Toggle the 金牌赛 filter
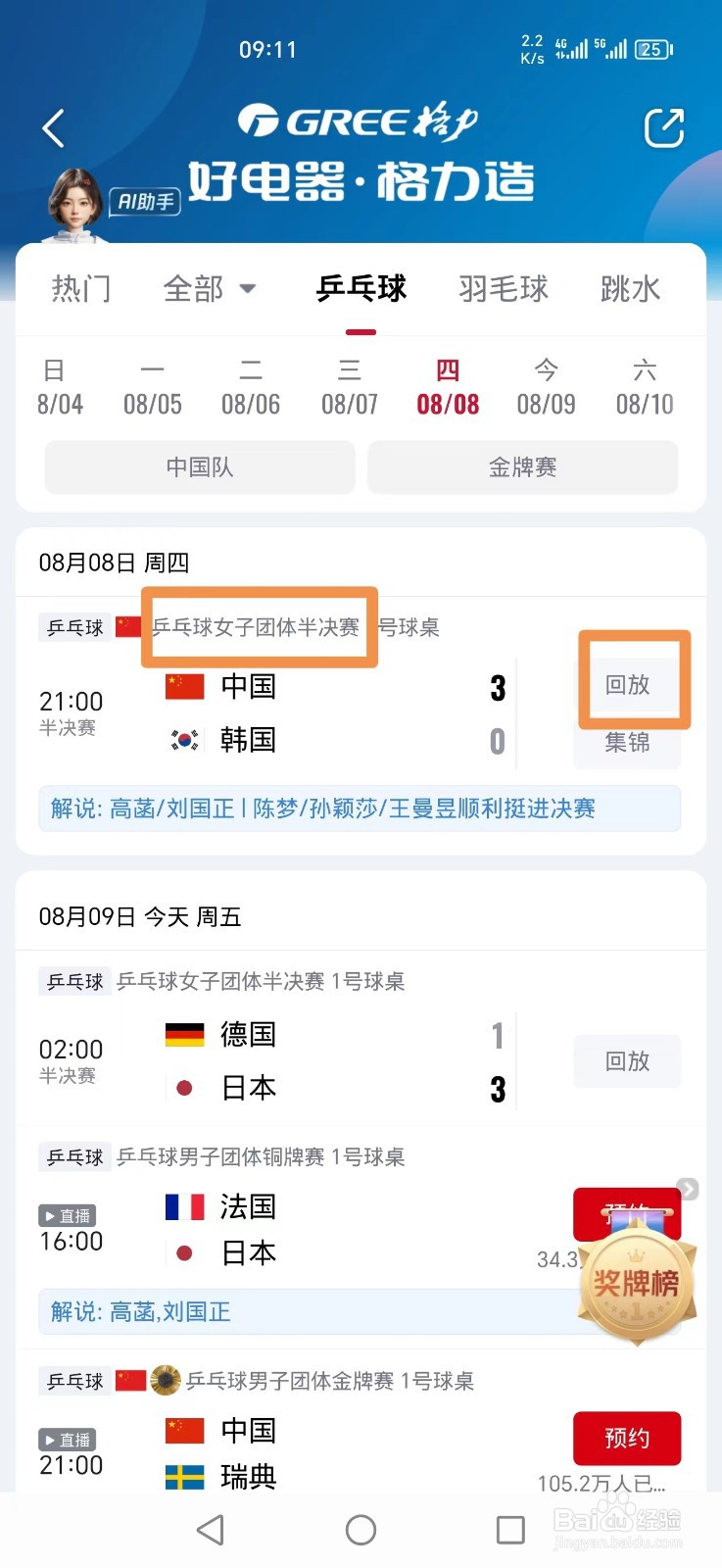The image size is (722, 1568). 522,467
